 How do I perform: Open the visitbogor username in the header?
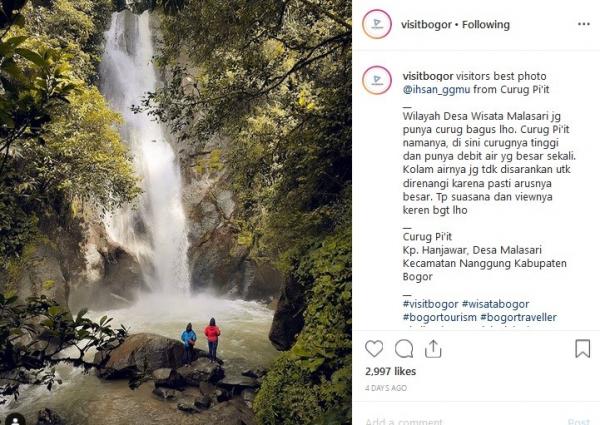(428, 24)
